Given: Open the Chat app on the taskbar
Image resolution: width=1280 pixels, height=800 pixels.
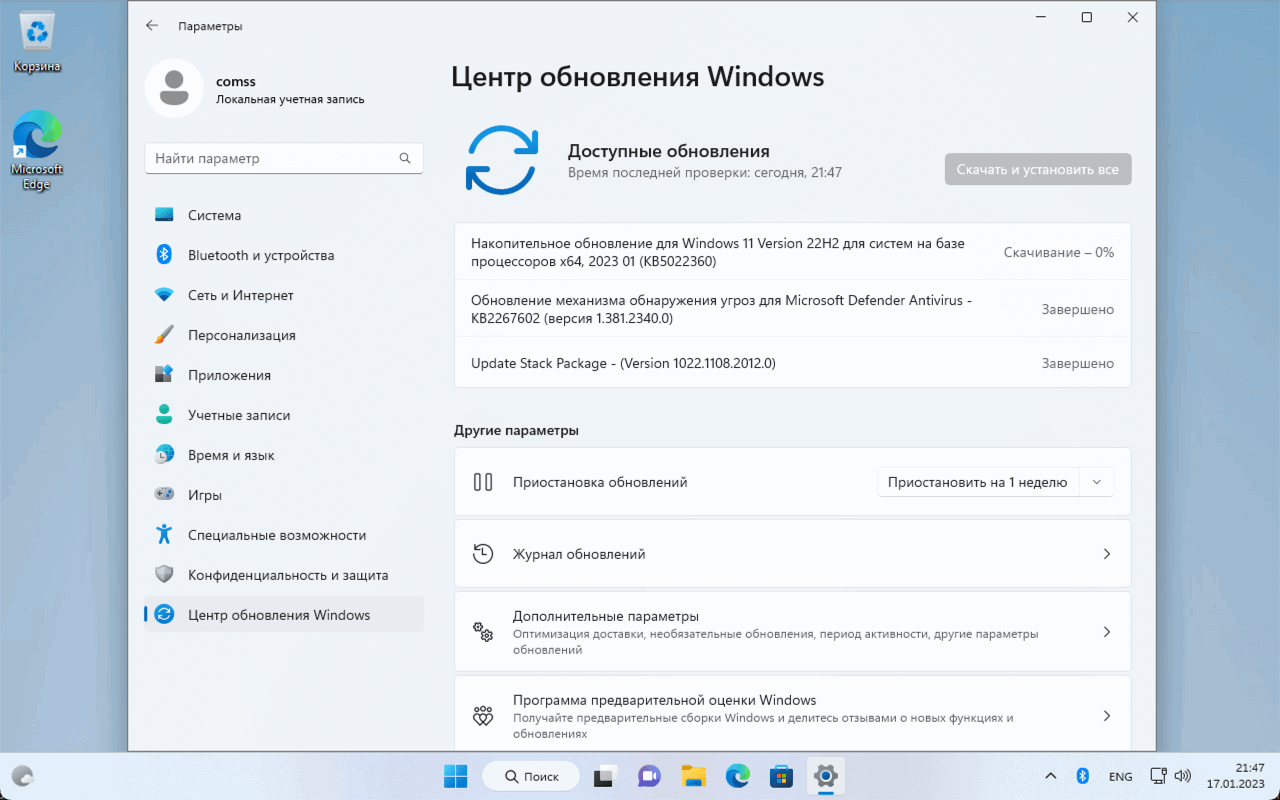Looking at the screenshot, I should pyautogui.click(x=649, y=776).
